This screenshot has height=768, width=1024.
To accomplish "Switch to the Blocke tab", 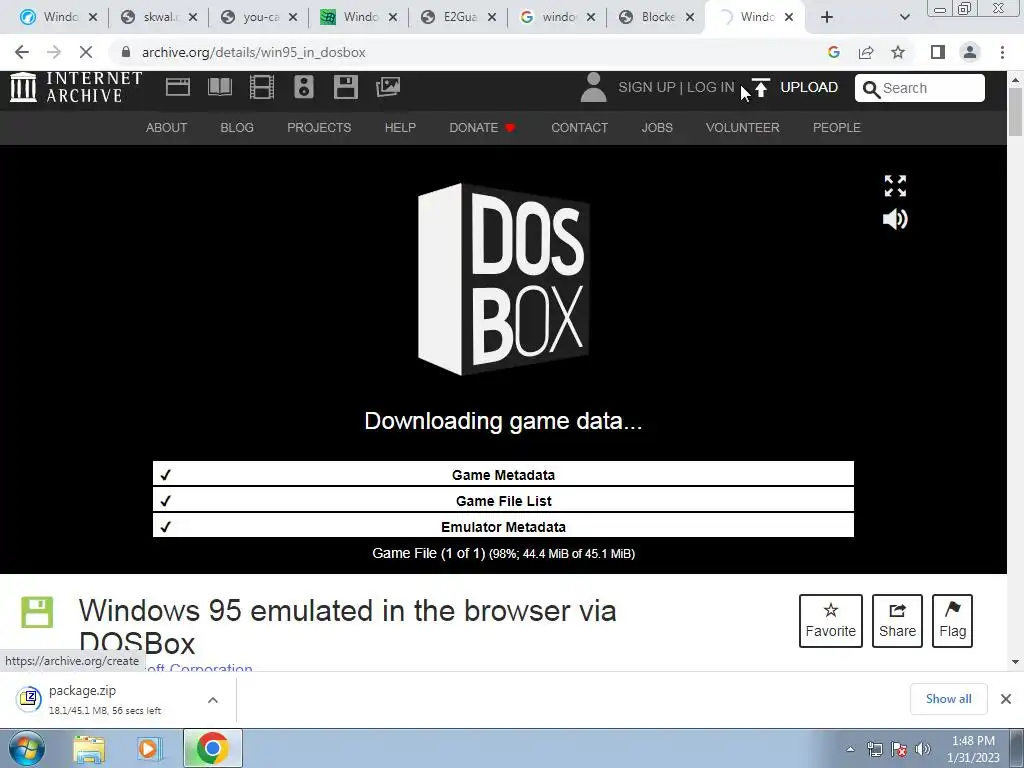I will [x=658, y=17].
